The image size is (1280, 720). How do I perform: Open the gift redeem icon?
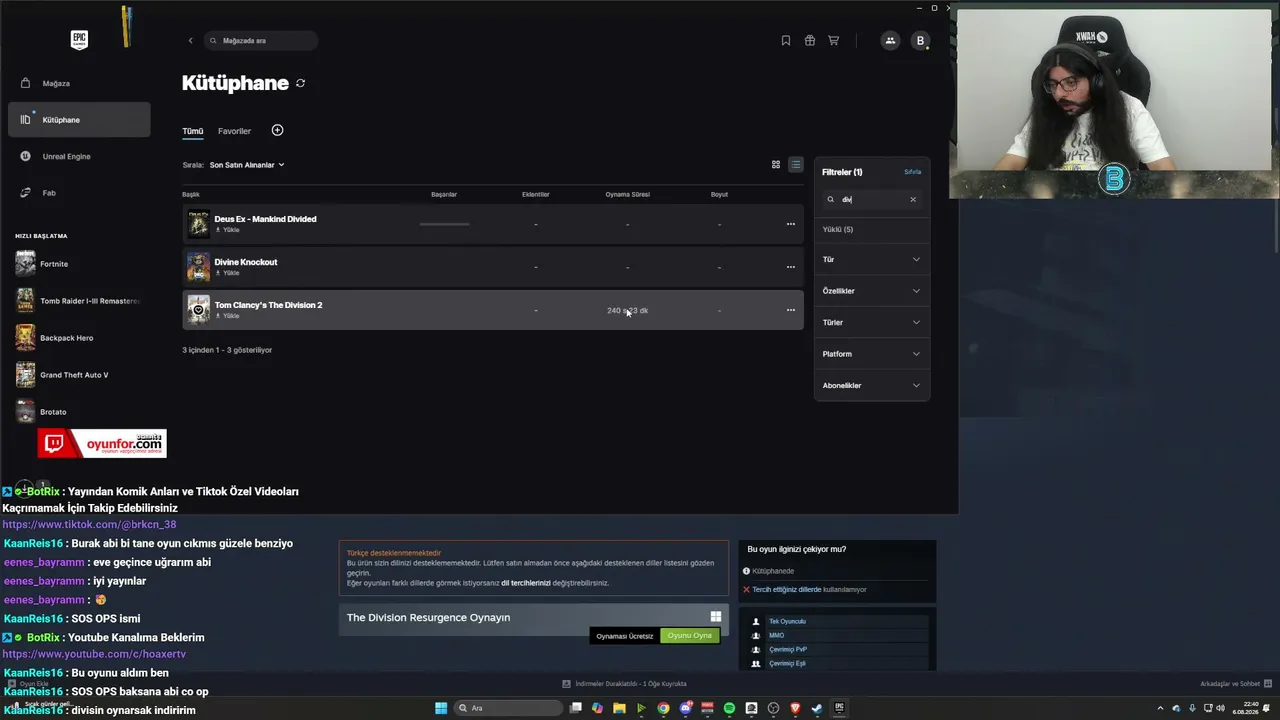810,41
